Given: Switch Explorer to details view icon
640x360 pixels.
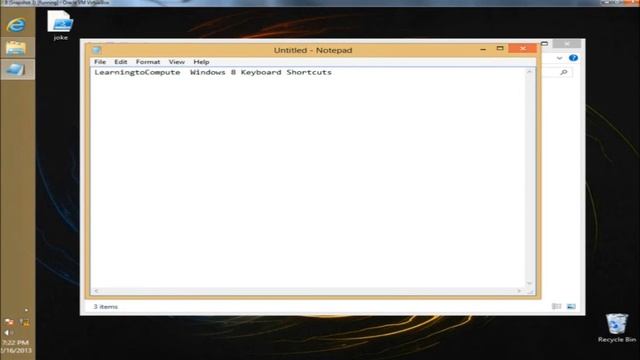Looking at the screenshot, I should click(x=556, y=307).
